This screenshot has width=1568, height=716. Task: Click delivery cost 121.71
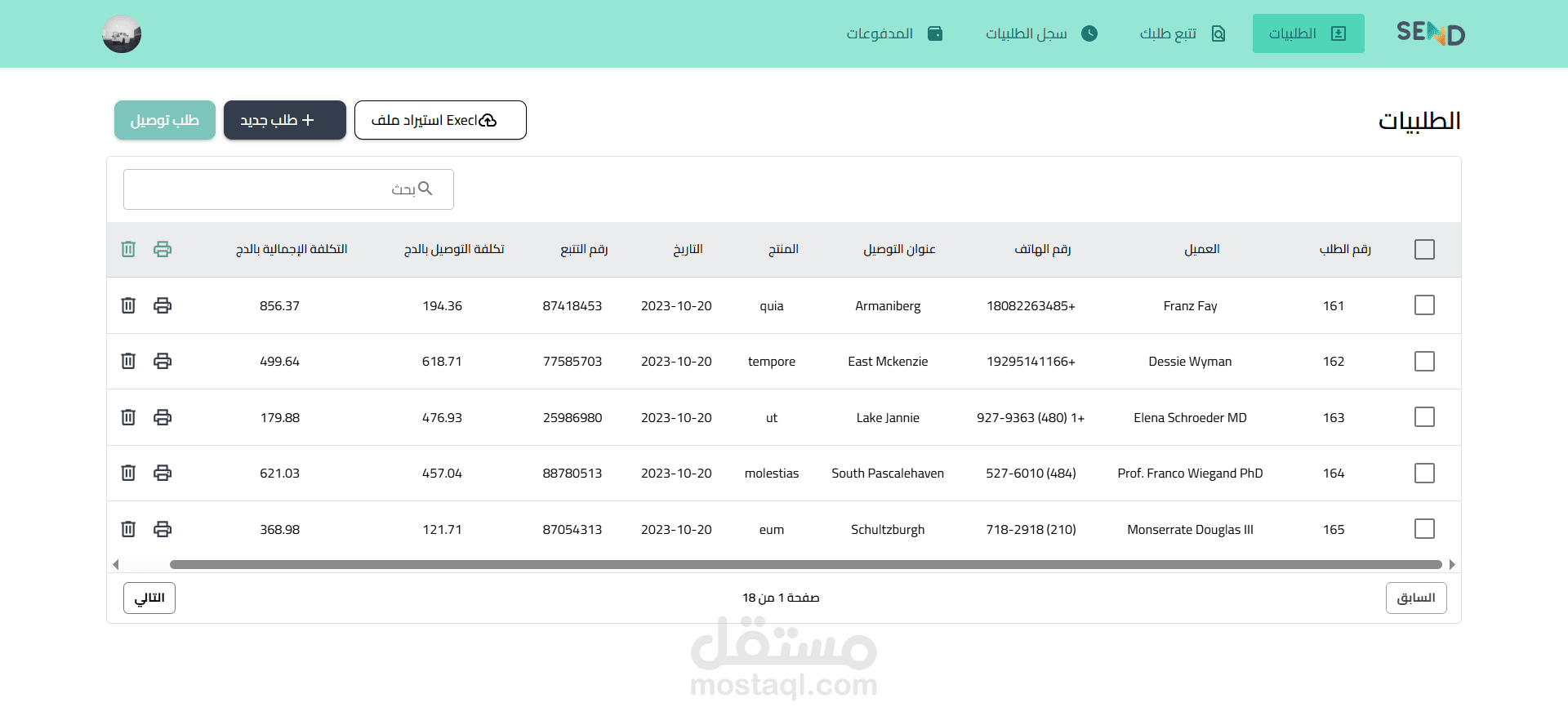tap(442, 530)
